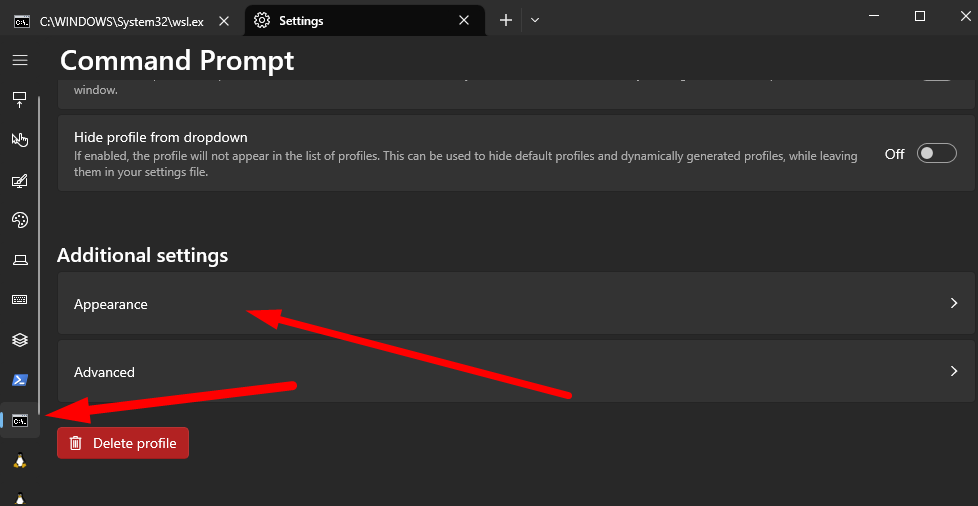This screenshot has height=506, width=978.
Task: Expand the Appearance settings row
Action: click(515, 304)
